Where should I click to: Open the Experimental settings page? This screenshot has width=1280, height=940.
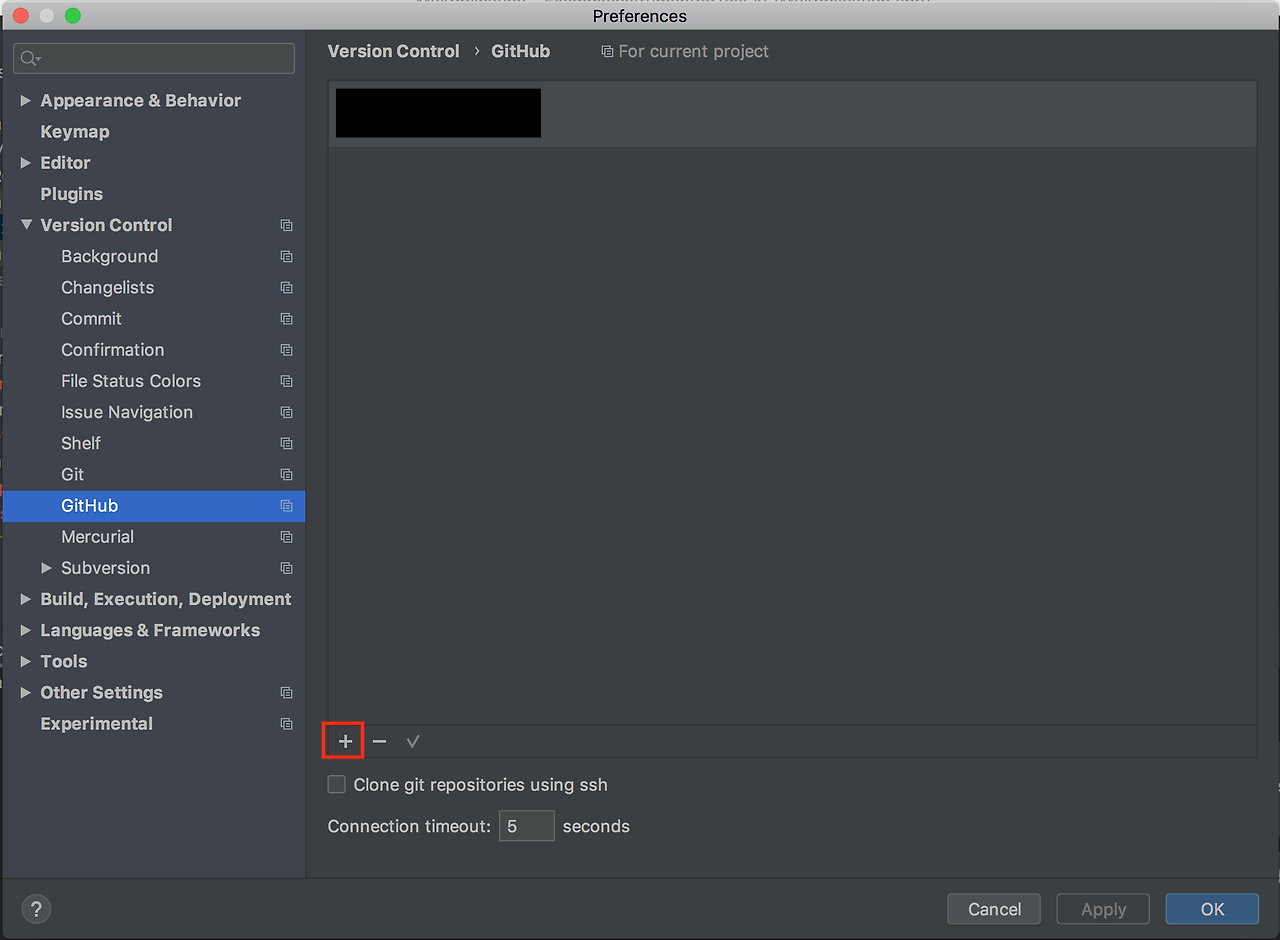[x=97, y=724]
